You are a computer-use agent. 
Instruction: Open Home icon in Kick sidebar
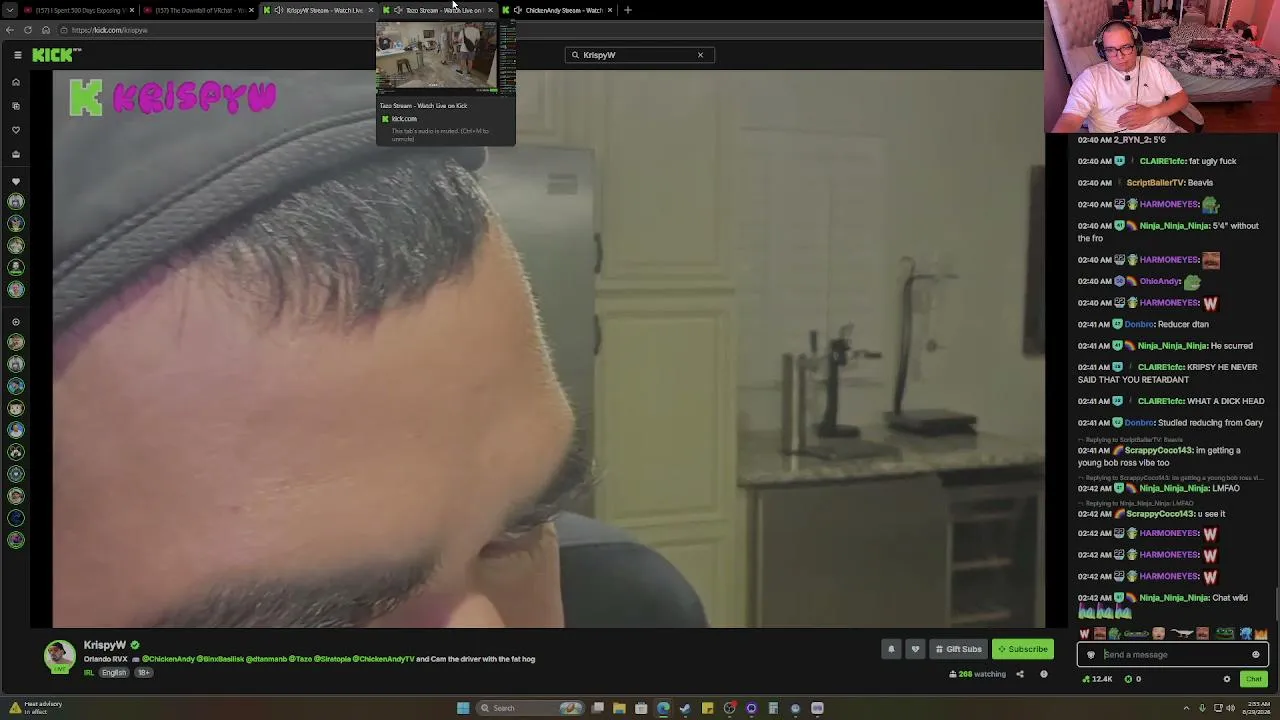click(x=16, y=82)
